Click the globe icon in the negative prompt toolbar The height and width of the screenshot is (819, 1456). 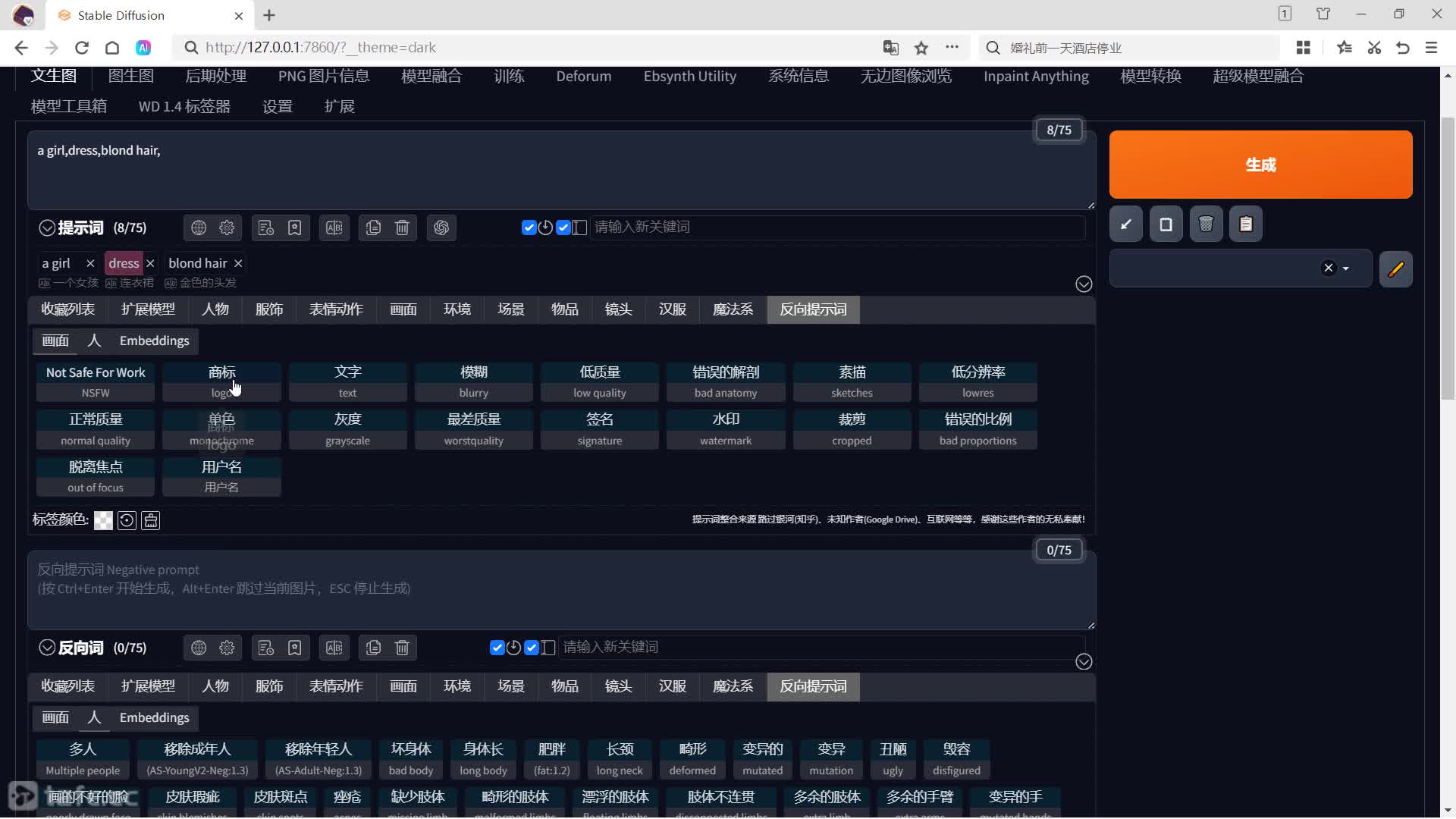pyautogui.click(x=199, y=648)
